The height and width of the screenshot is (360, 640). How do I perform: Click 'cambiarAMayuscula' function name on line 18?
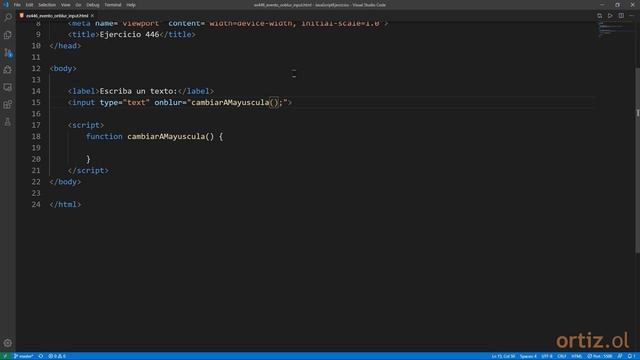[166, 136]
